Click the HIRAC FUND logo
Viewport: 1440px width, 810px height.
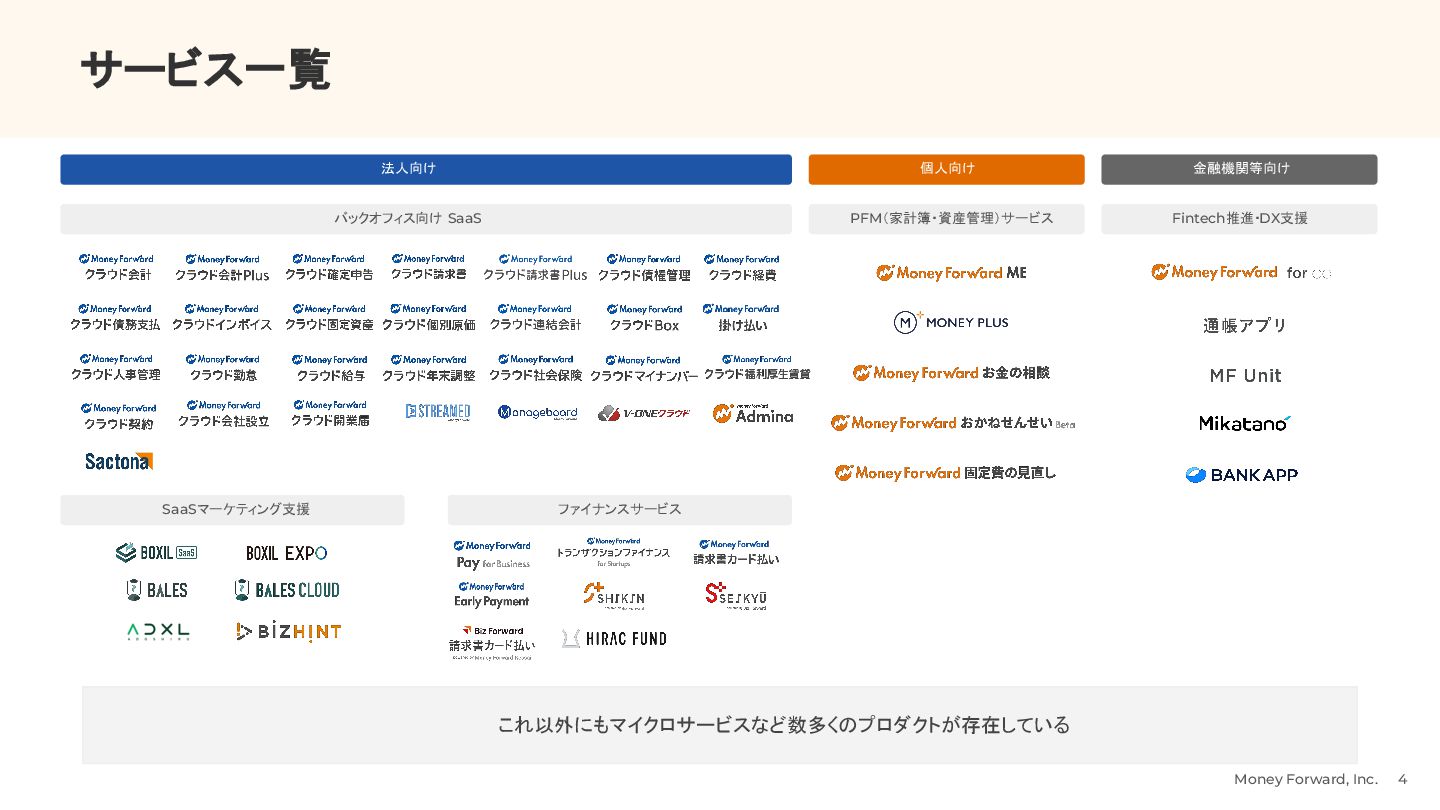(x=614, y=638)
